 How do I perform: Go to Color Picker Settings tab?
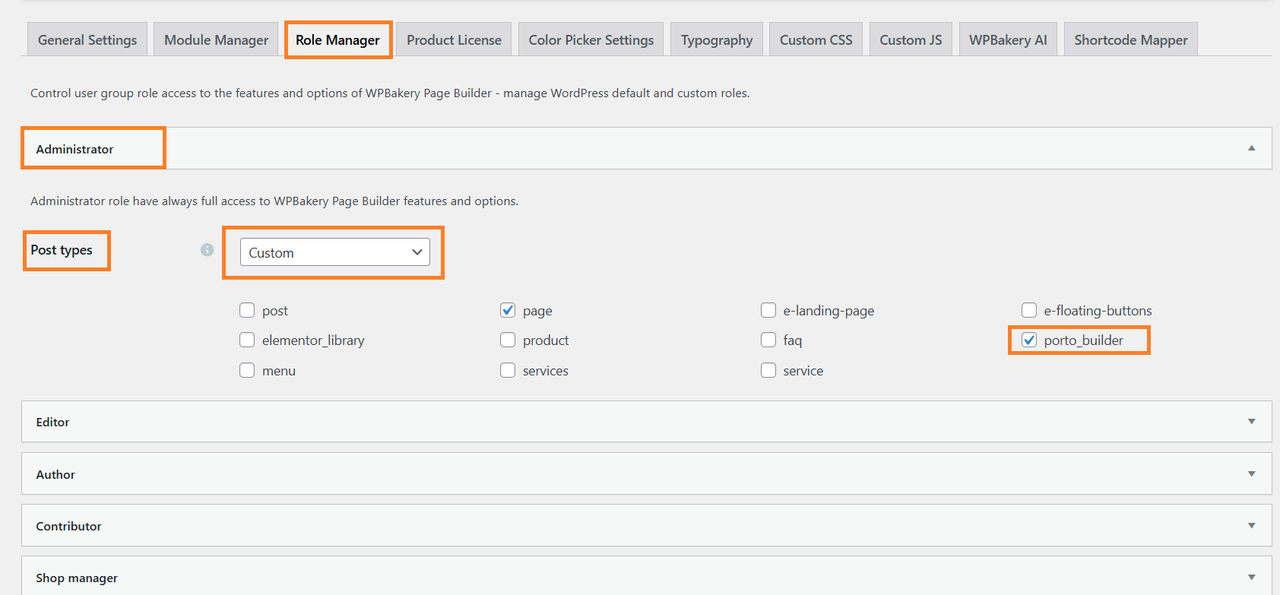(591, 40)
